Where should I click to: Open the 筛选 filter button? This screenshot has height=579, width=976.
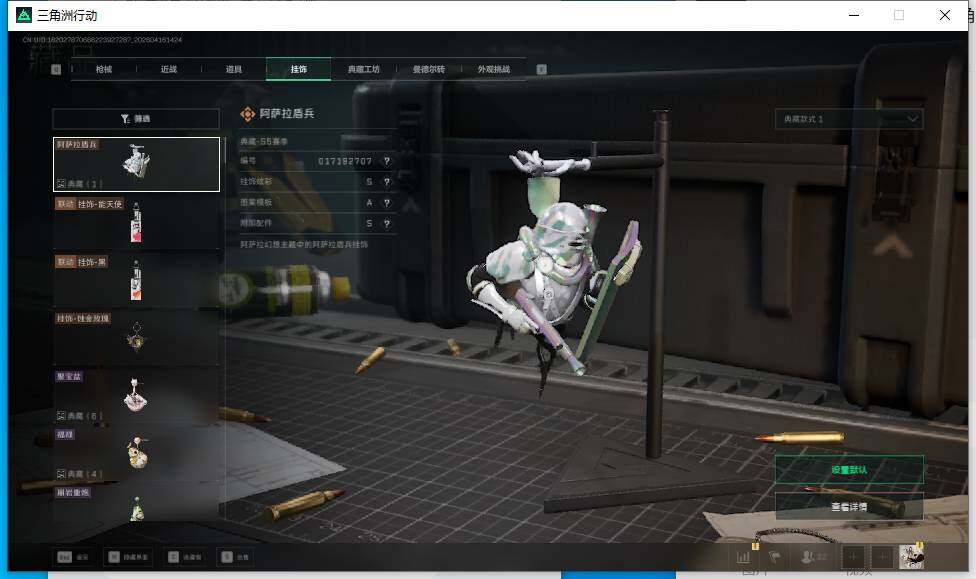click(x=136, y=118)
